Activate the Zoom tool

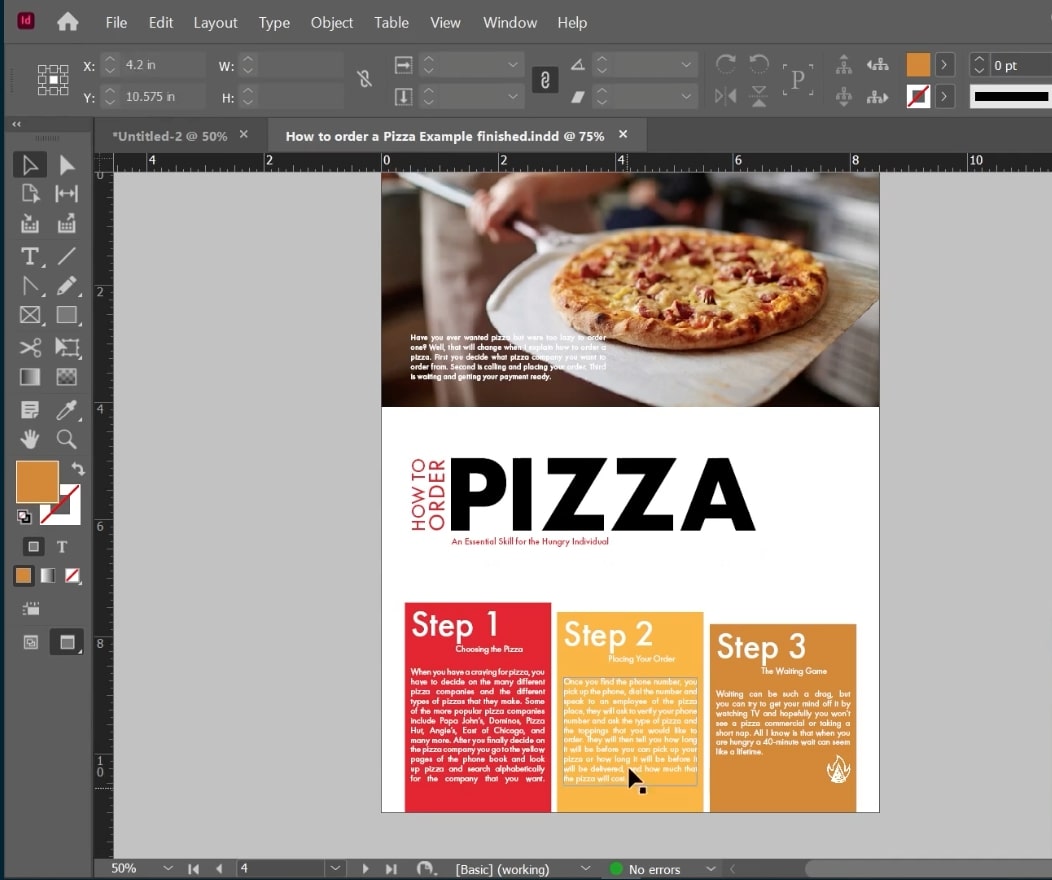(67, 439)
